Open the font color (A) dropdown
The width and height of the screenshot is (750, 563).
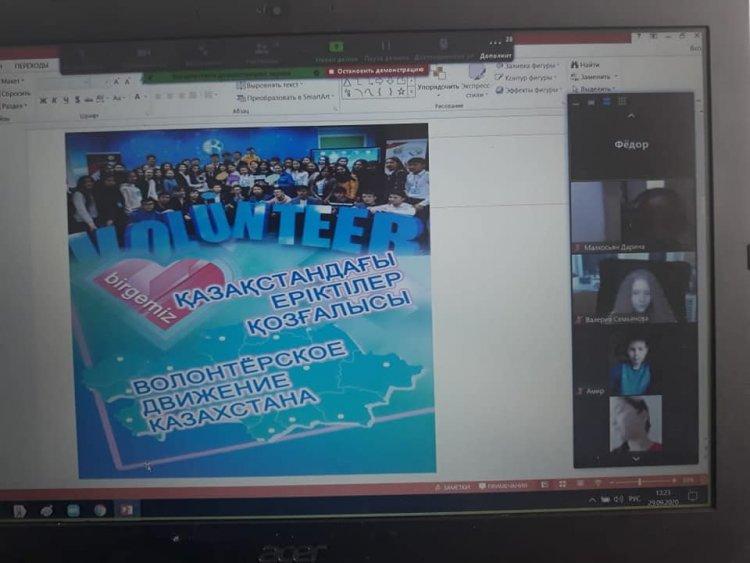[x=139, y=98]
